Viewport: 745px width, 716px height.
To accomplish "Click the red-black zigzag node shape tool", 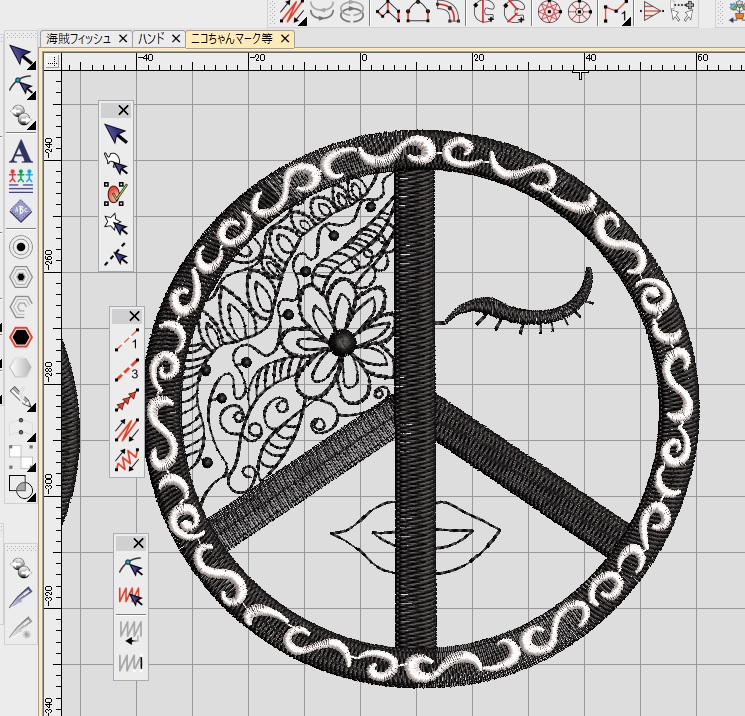I will 388,12.
